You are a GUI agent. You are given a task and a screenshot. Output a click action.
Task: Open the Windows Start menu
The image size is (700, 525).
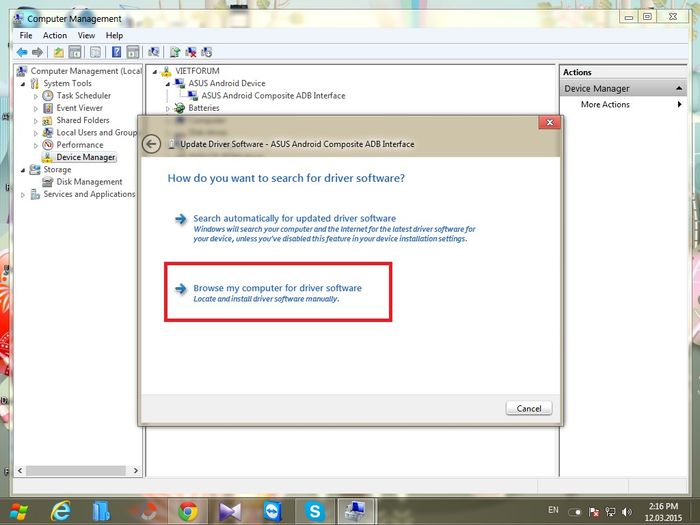point(19,512)
